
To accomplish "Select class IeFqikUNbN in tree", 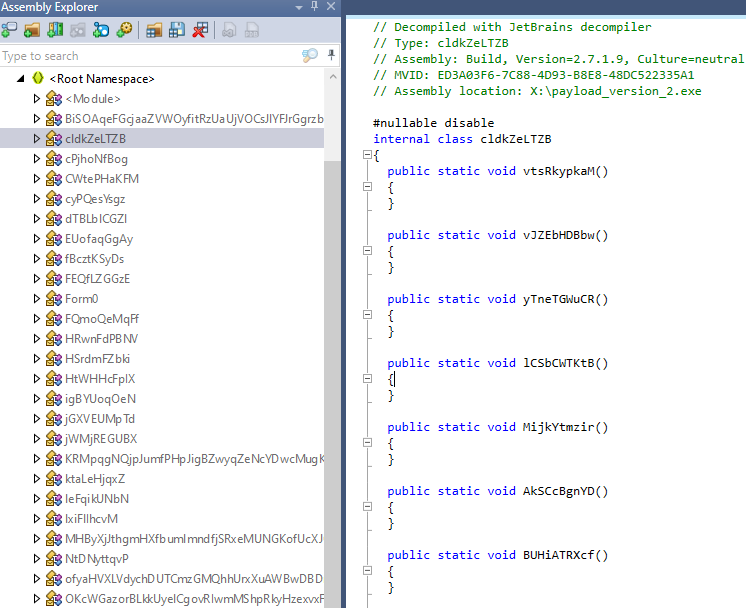I will 97,498.
